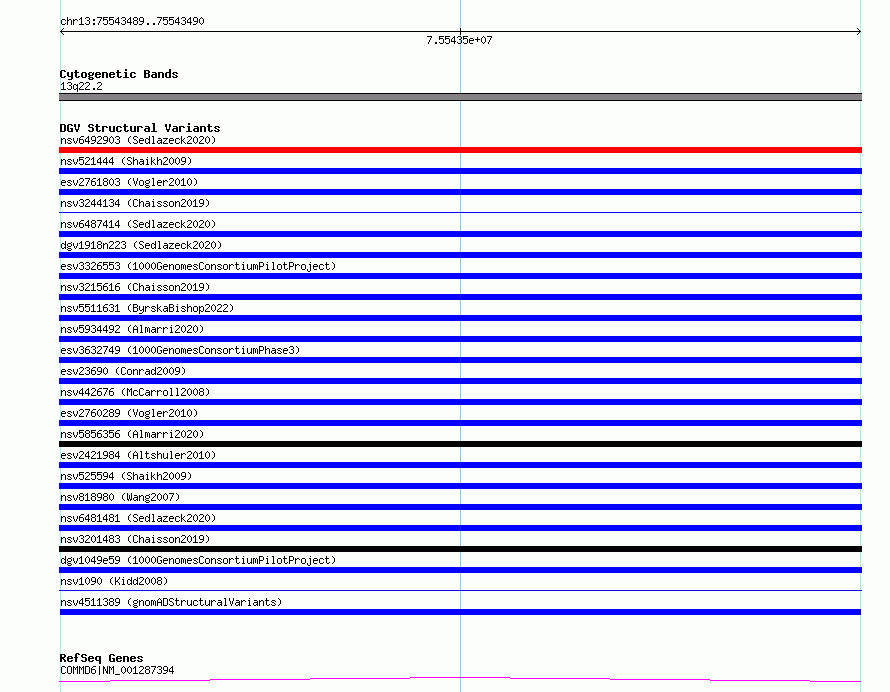This screenshot has width=890, height=692.
Task: Click variant nsv6481481 (Sedlazeck2020)
Action: [138, 518]
